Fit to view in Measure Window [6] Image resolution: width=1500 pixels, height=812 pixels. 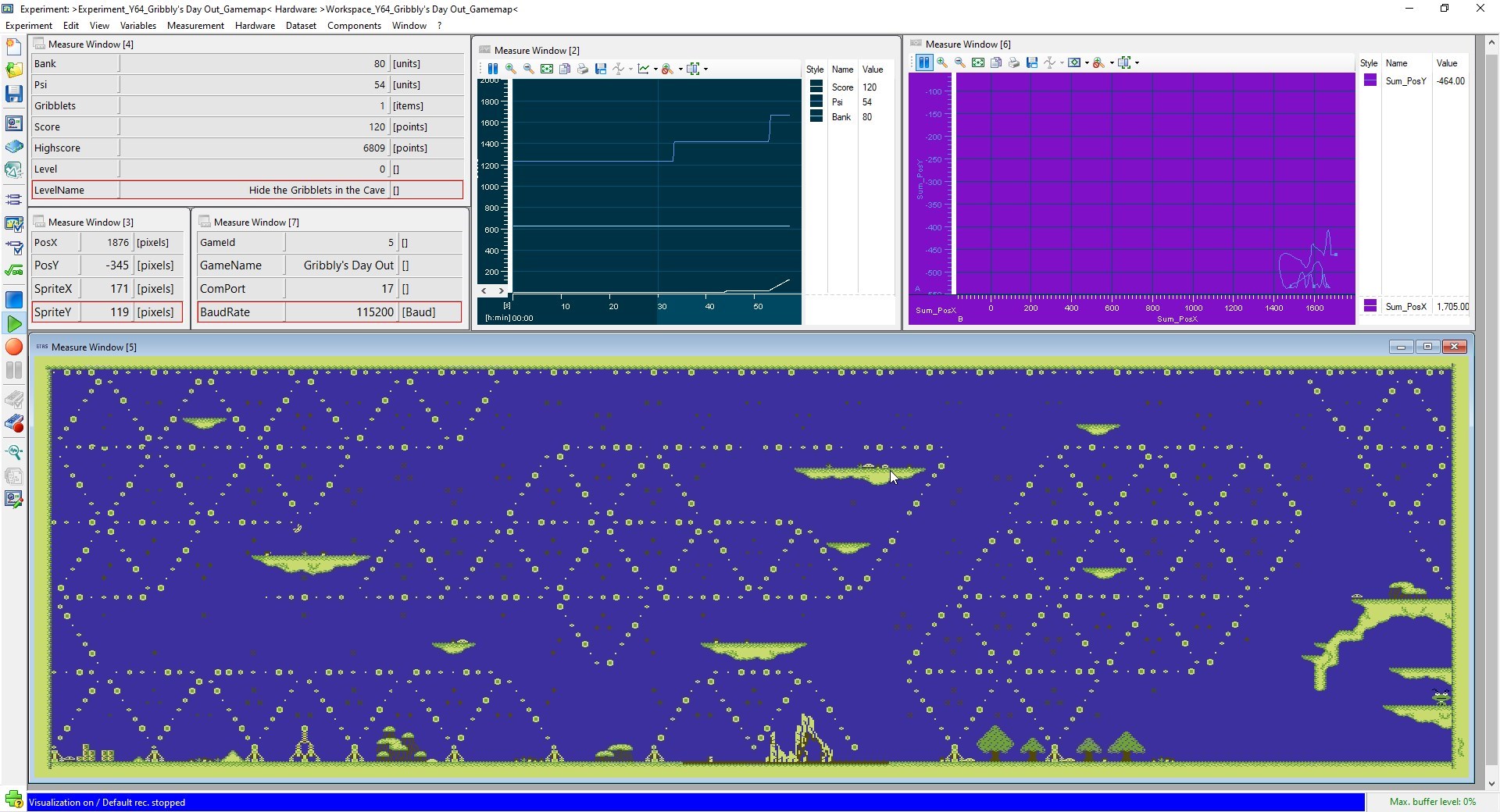point(978,62)
